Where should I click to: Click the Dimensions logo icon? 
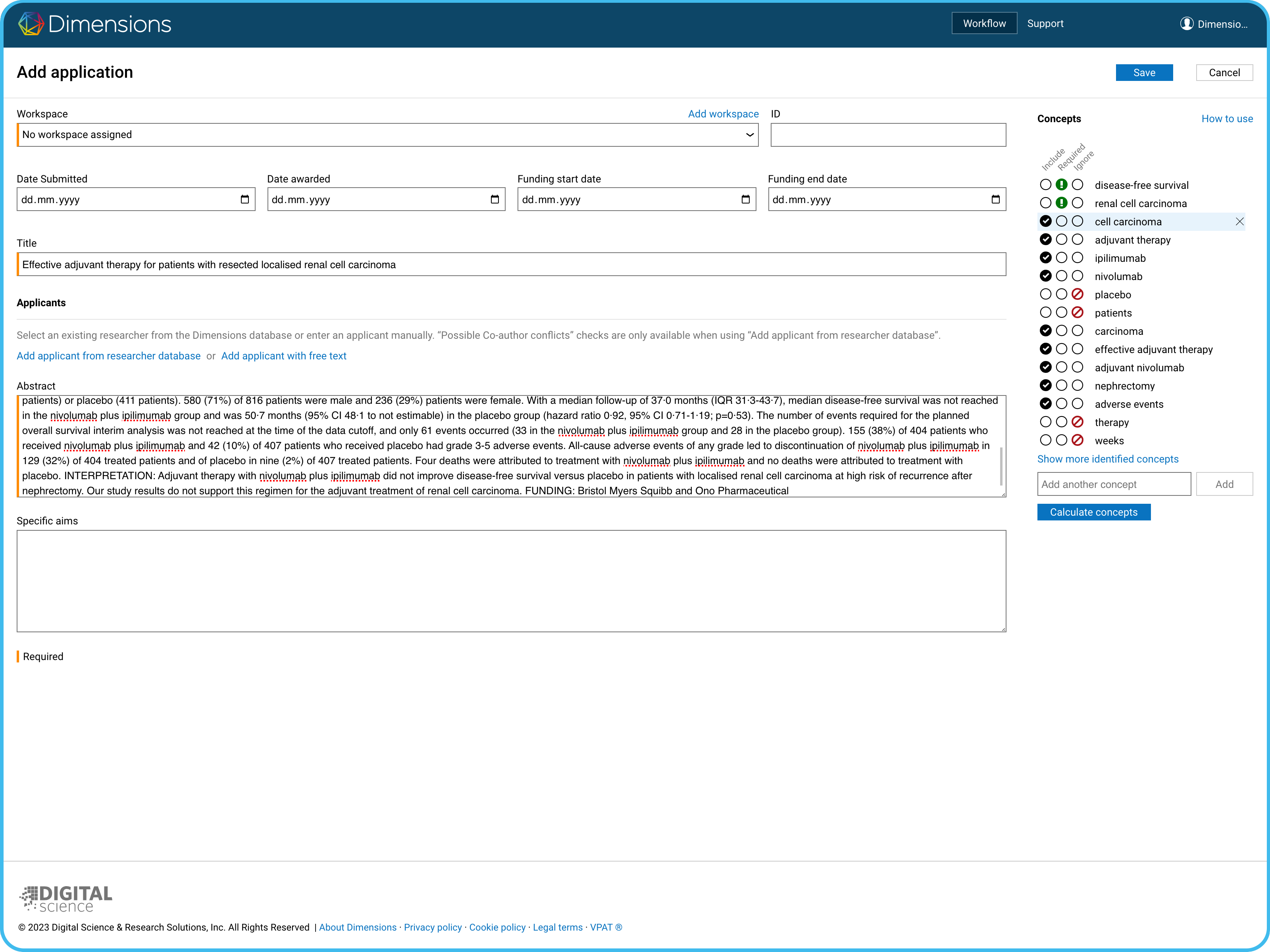click(x=31, y=23)
